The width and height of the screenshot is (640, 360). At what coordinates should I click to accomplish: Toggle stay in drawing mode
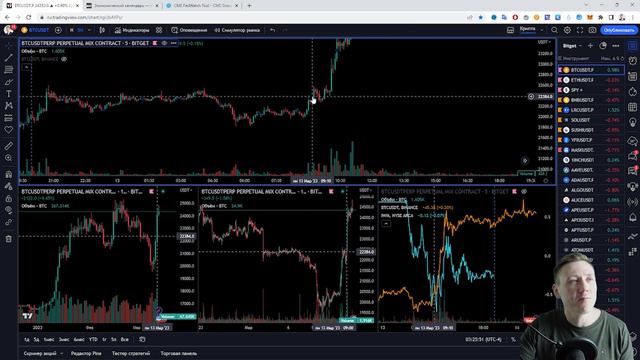(9, 187)
